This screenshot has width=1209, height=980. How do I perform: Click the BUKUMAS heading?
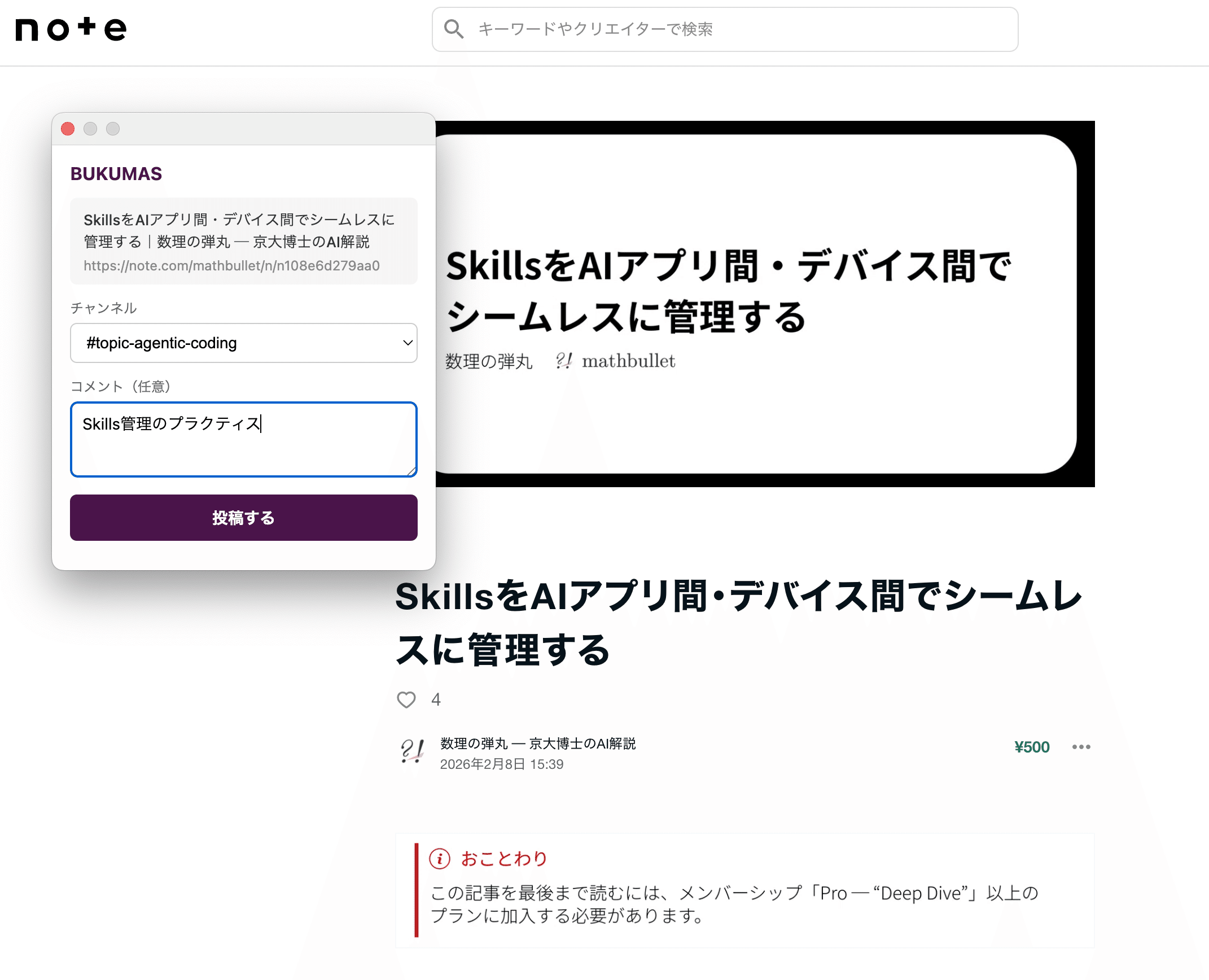pyautogui.click(x=116, y=174)
